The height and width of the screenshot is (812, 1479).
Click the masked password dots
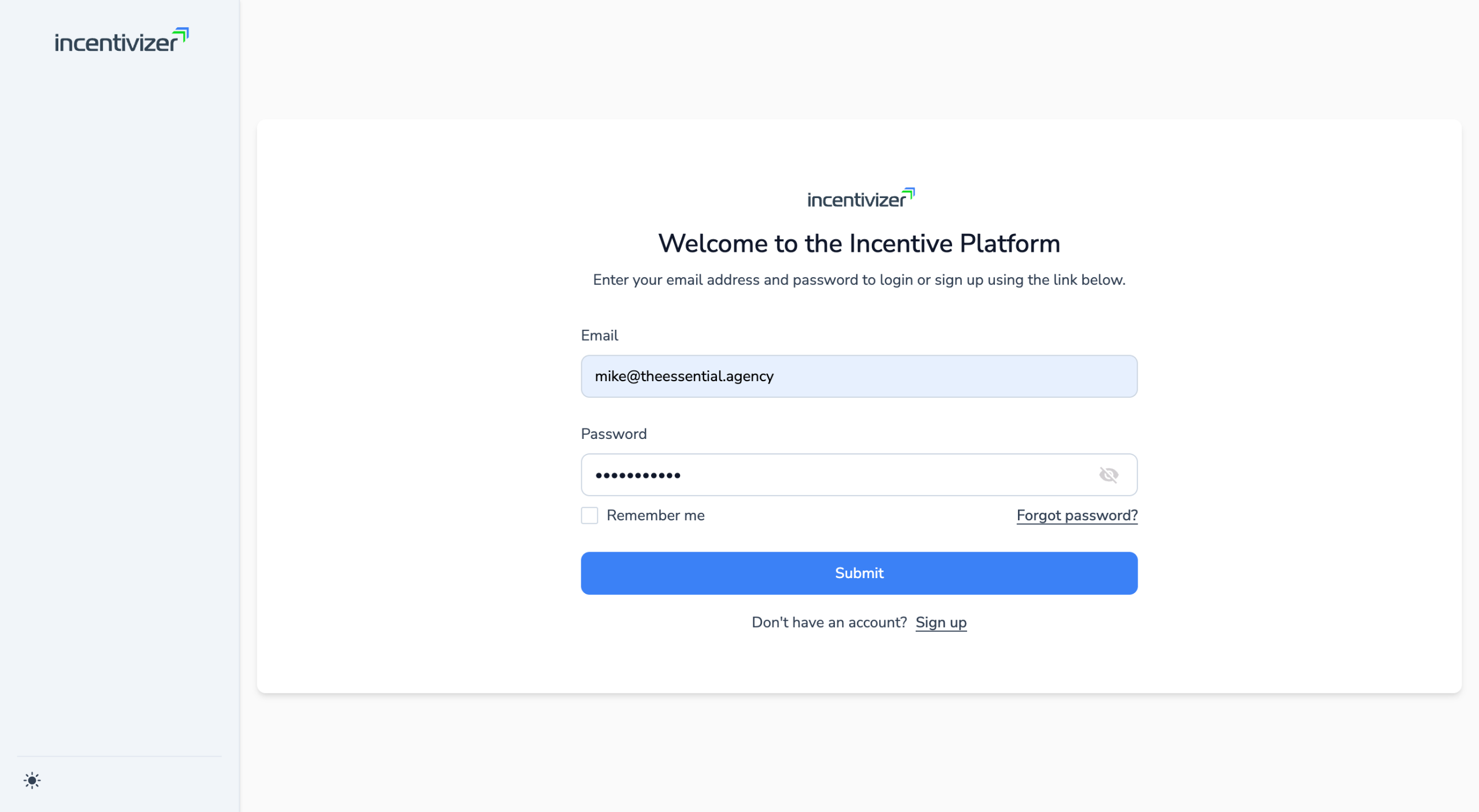pyautogui.click(x=638, y=475)
